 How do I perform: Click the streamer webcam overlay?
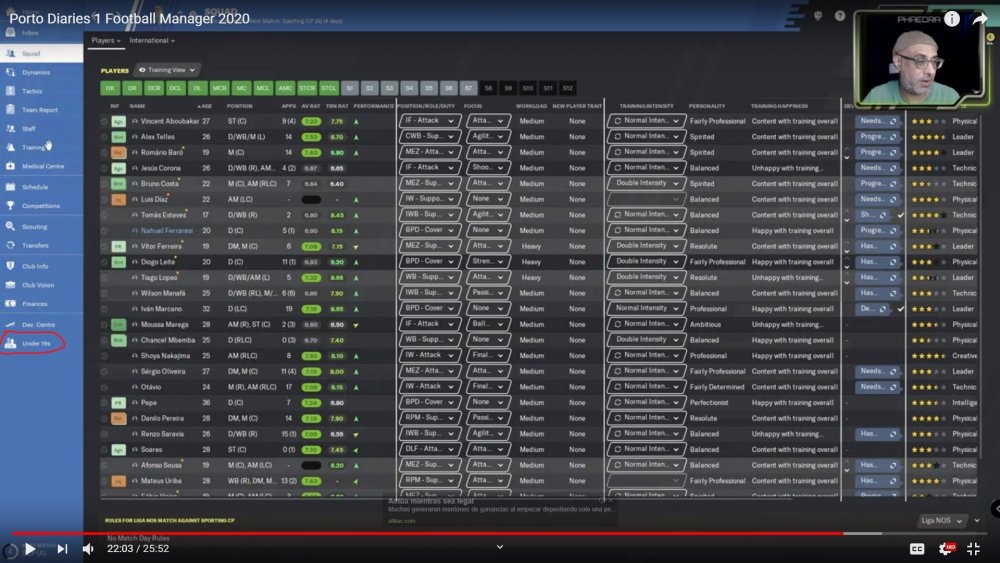pyautogui.click(x=920, y=59)
